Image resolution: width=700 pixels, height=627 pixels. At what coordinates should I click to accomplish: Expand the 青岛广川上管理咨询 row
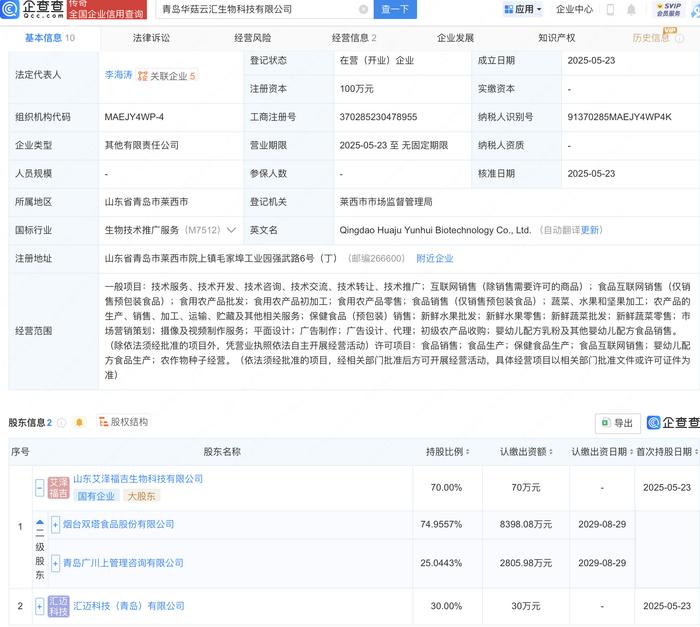click(55, 563)
